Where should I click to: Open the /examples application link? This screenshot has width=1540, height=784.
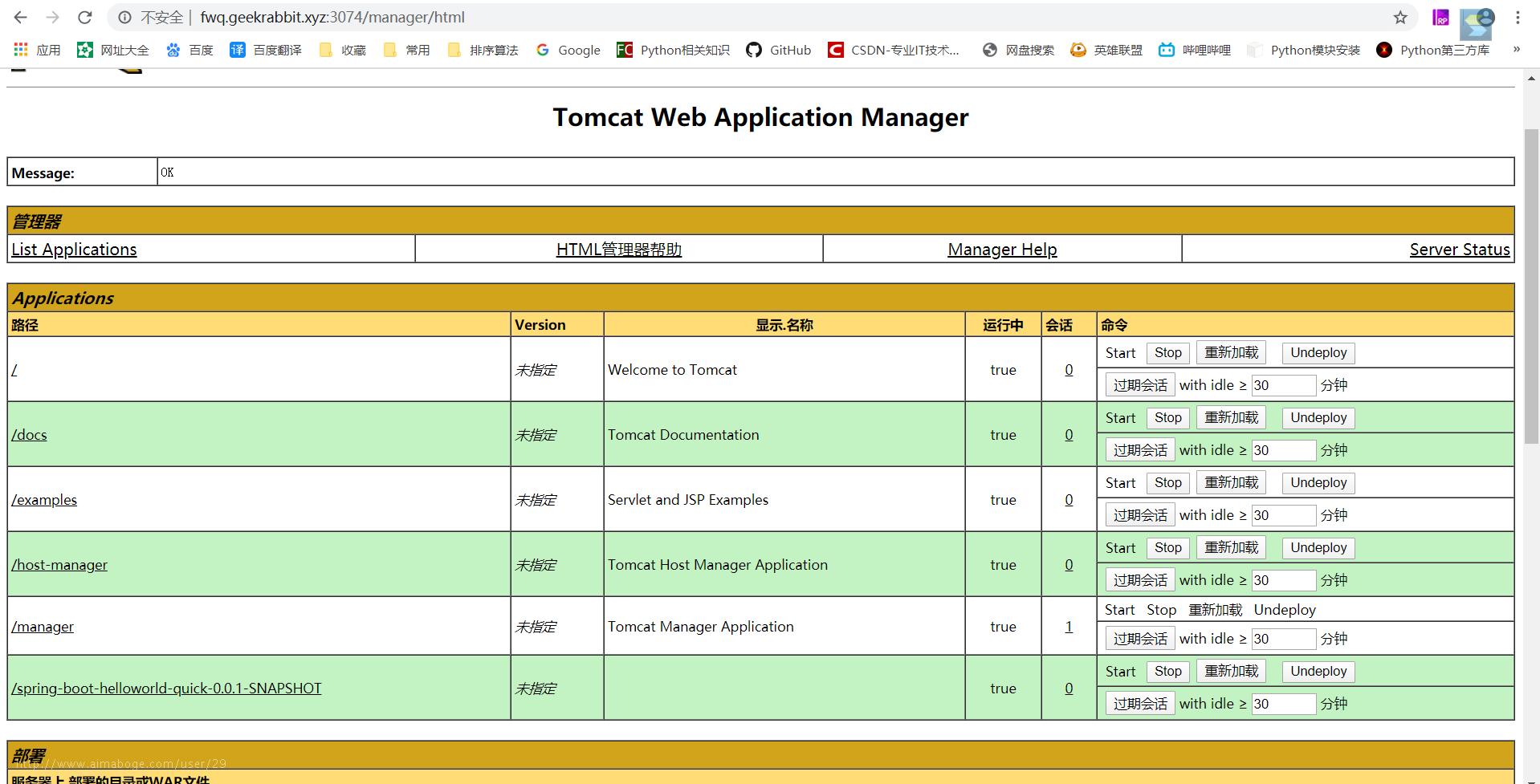(44, 500)
